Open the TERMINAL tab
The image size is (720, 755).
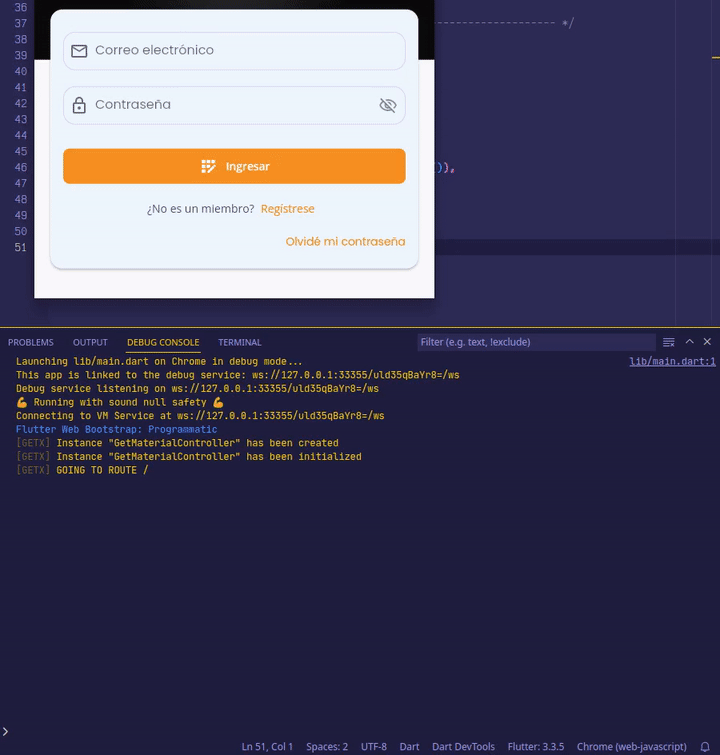pyautogui.click(x=239, y=342)
